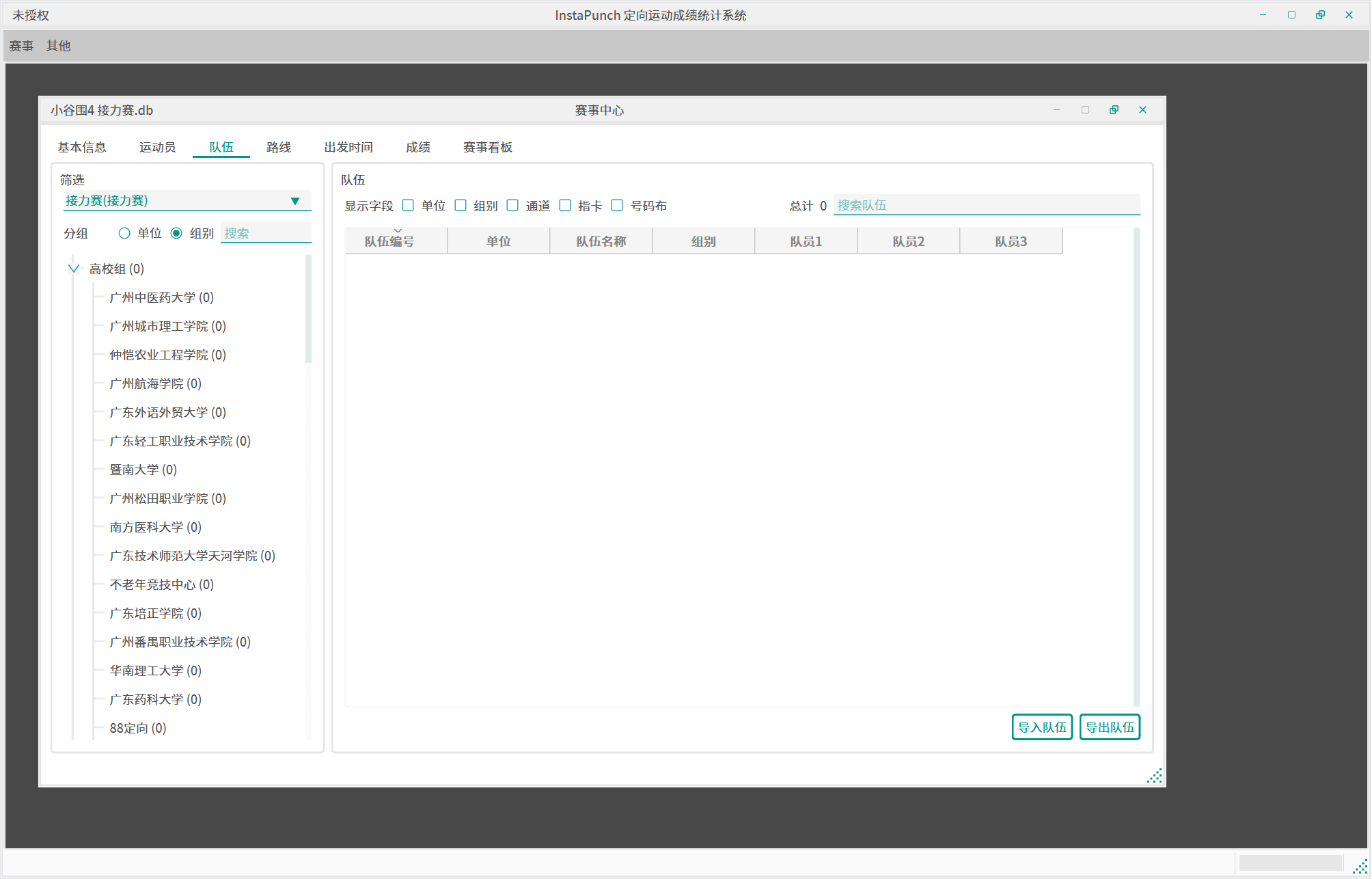Enable the 指卡 display field checkbox
Screen dimensions: 1372x879
565,205
